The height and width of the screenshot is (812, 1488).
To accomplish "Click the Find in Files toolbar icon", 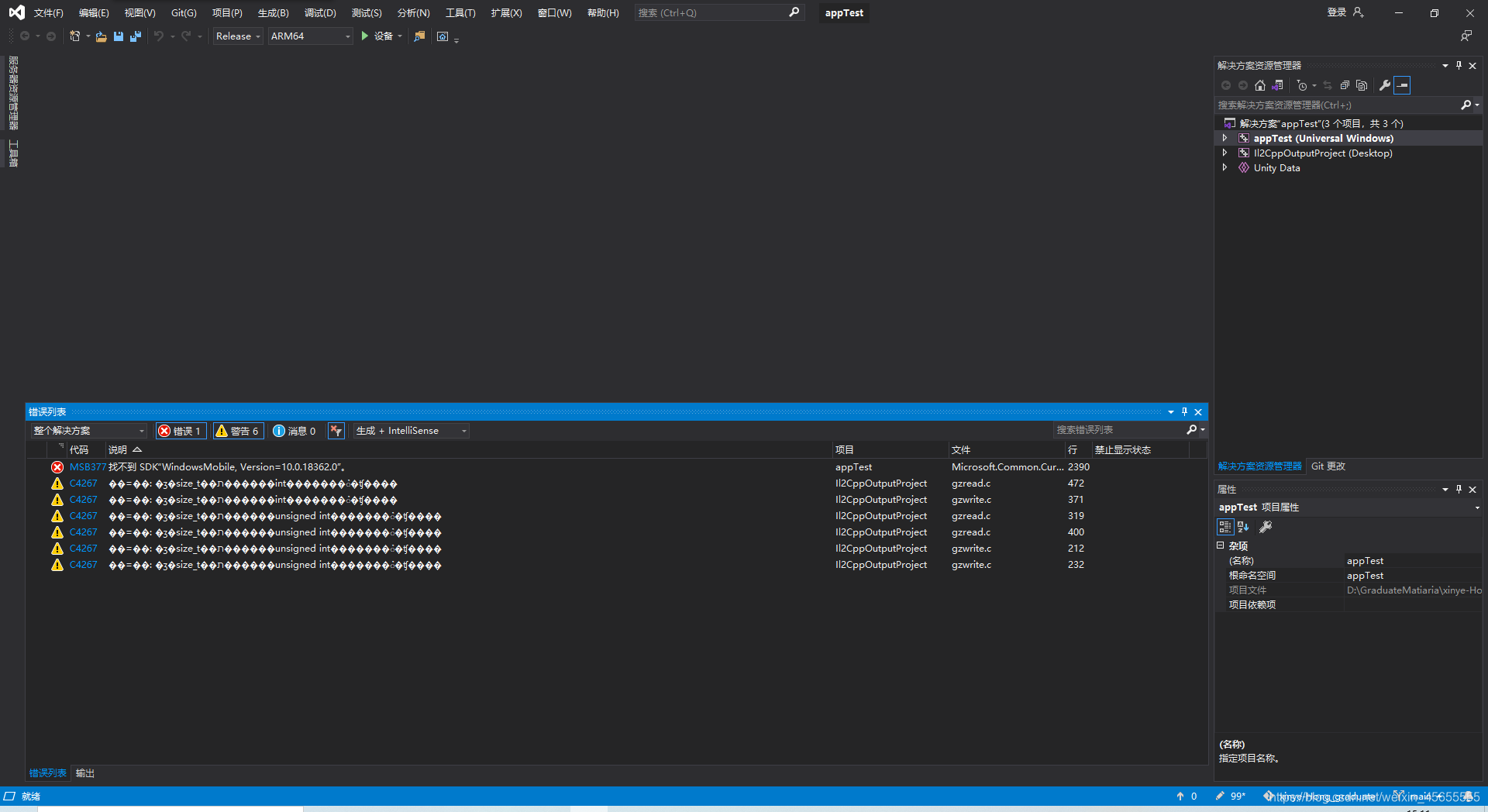I will (x=419, y=36).
